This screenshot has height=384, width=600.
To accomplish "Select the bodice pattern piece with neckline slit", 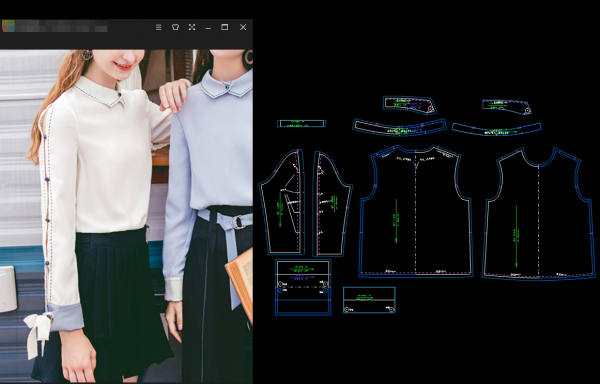I will (x=416, y=211).
